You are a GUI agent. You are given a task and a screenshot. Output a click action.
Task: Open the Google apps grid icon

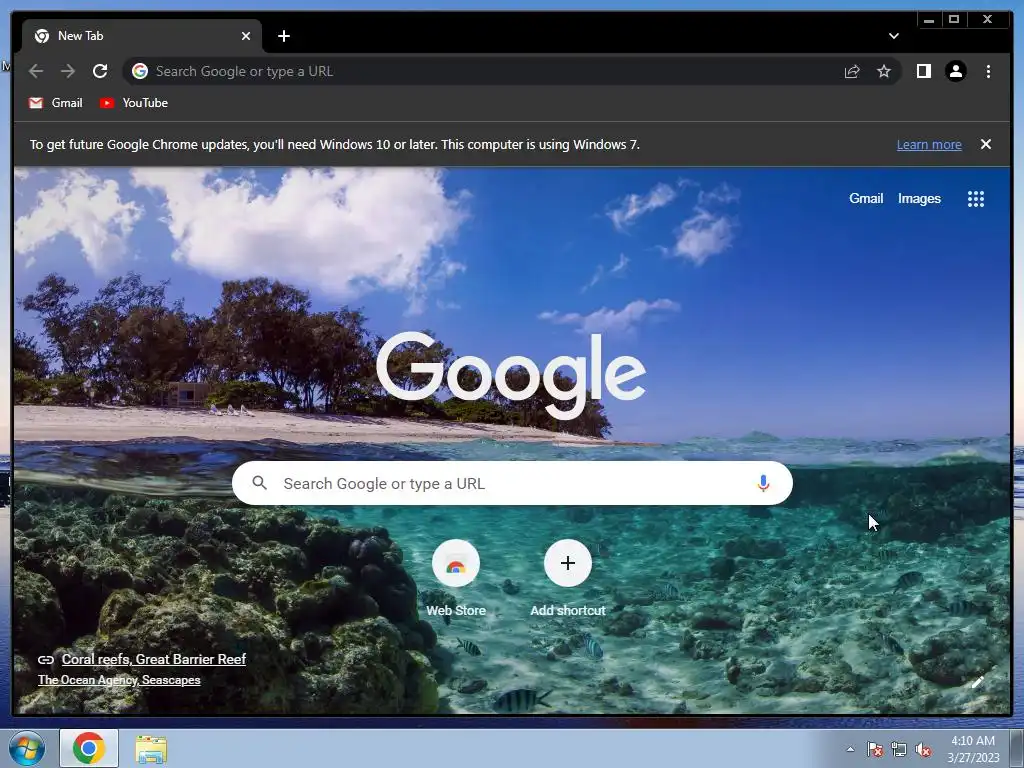click(976, 199)
